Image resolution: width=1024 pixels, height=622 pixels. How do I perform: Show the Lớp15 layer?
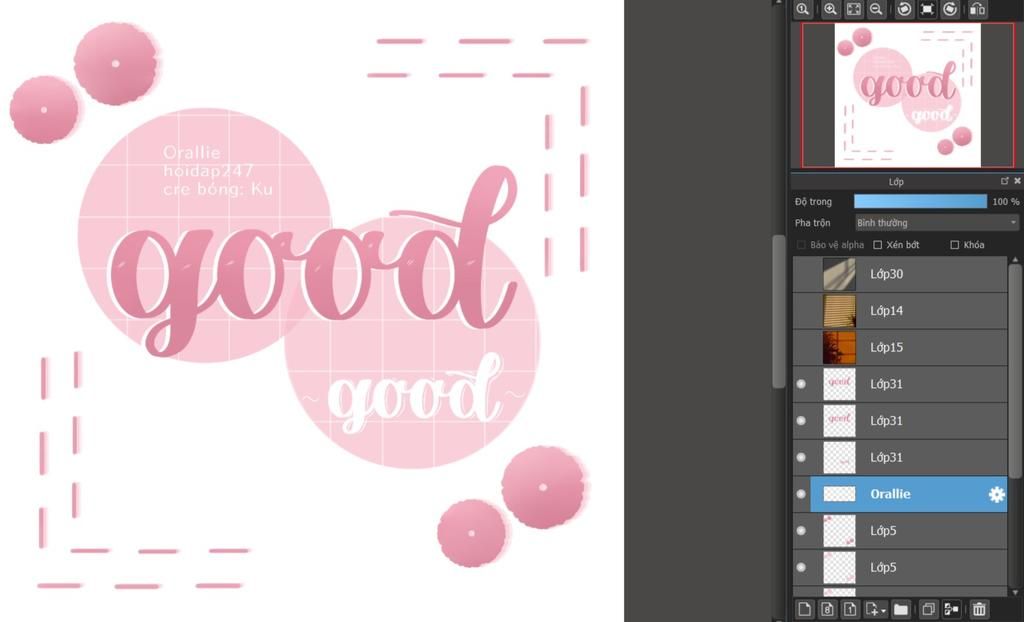pyautogui.click(x=801, y=347)
